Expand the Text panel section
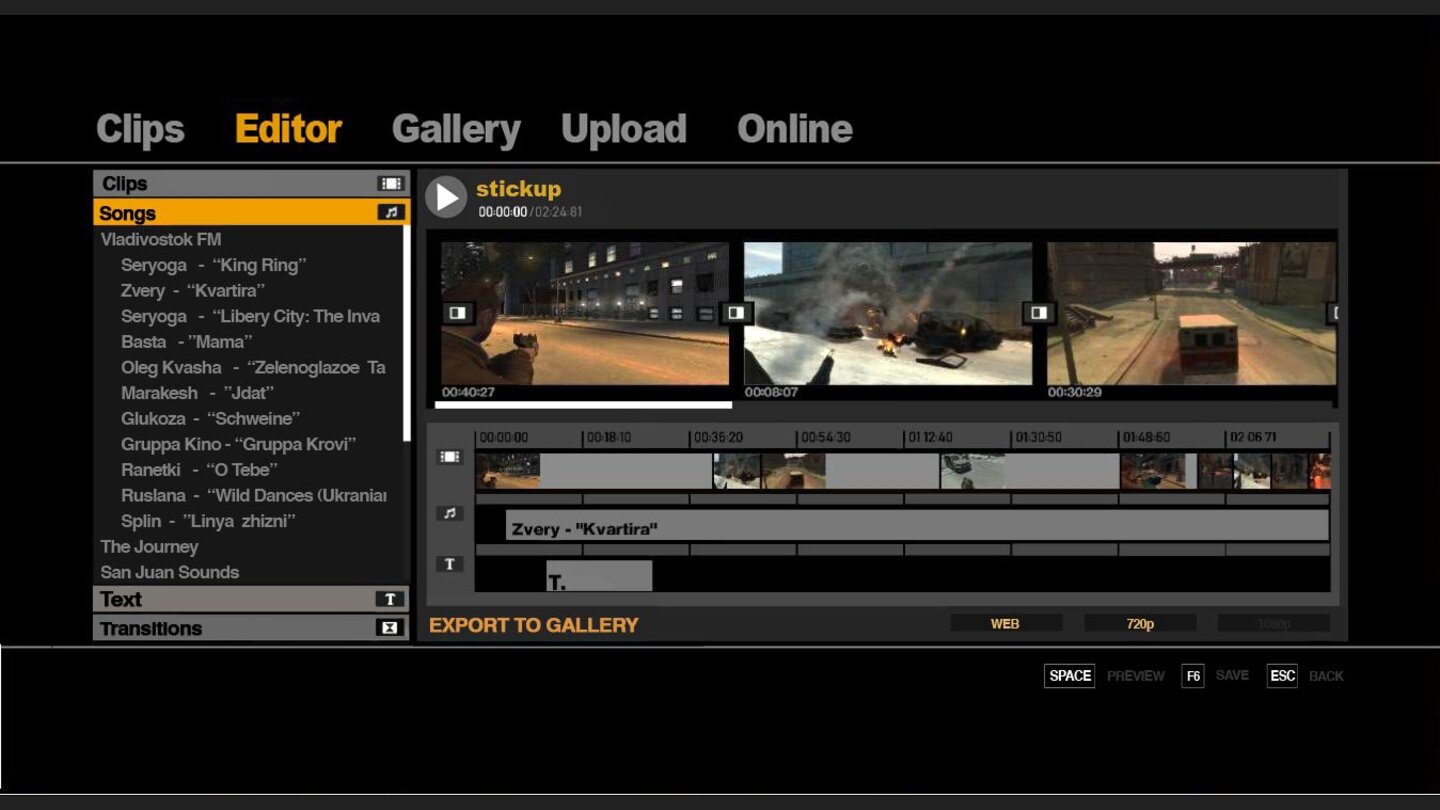This screenshot has width=1440, height=810. pyautogui.click(x=251, y=599)
